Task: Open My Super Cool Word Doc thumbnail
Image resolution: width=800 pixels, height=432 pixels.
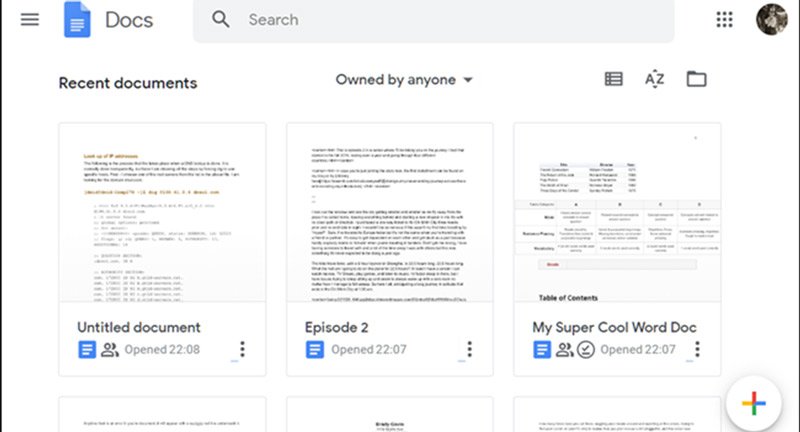Action: [617, 214]
